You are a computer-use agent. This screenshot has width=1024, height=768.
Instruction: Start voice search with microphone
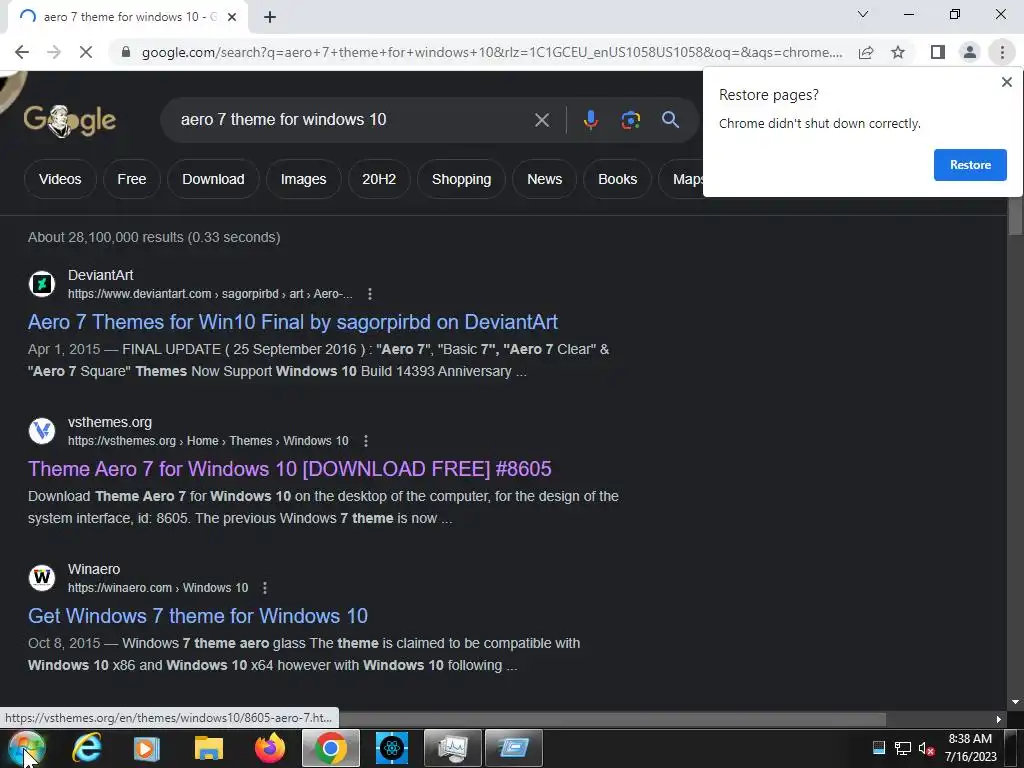tap(590, 120)
